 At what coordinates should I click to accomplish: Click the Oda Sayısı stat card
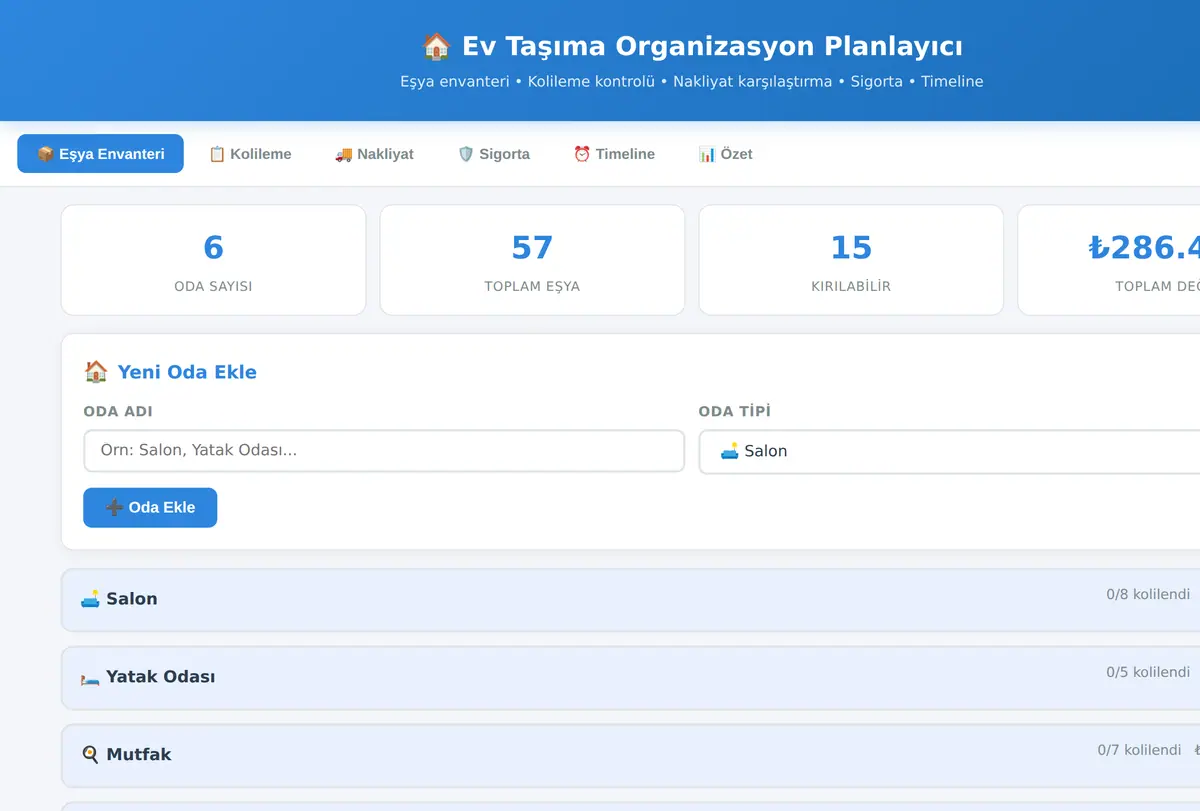(x=213, y=260)
